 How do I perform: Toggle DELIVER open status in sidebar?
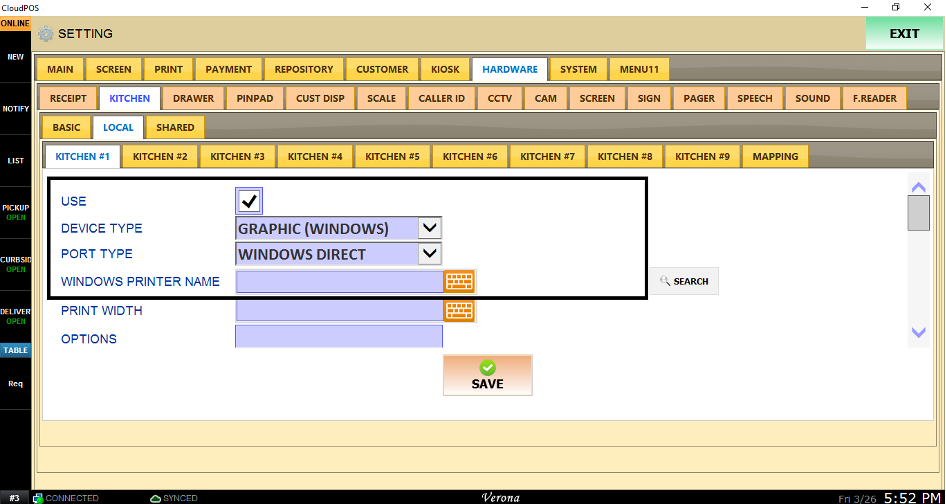point(15,316)
